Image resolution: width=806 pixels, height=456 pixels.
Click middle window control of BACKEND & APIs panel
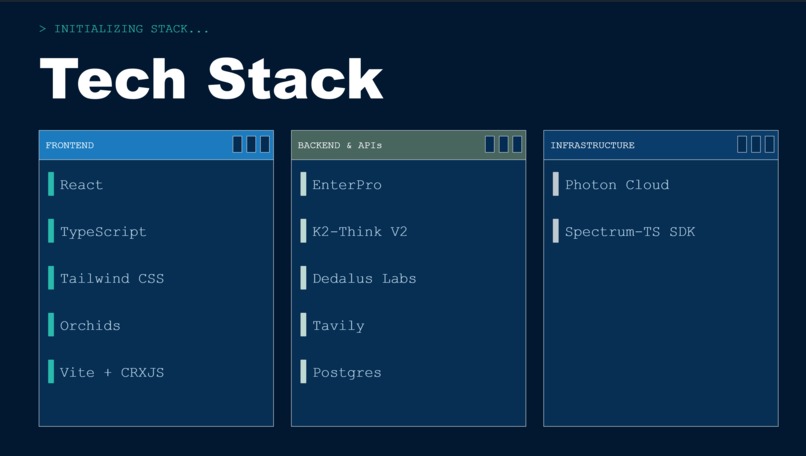click(x=504, y=144)
